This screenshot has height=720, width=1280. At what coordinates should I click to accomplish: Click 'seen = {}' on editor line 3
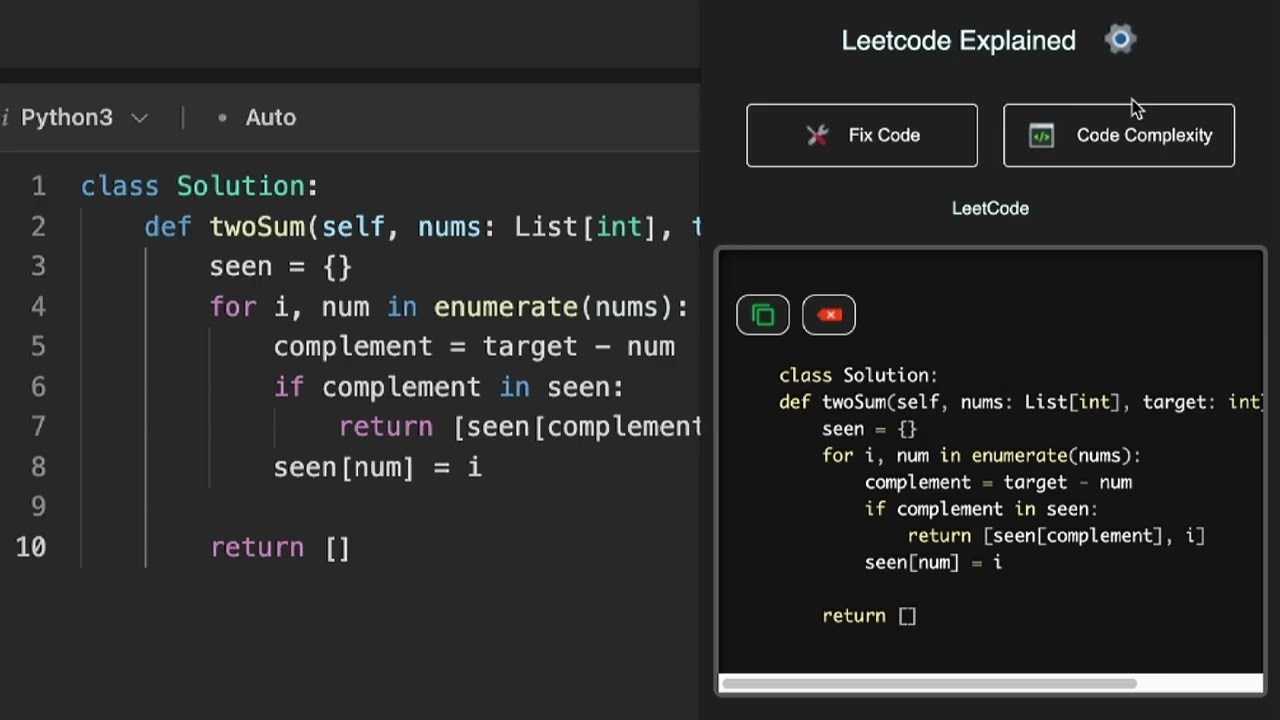[281, 267]
